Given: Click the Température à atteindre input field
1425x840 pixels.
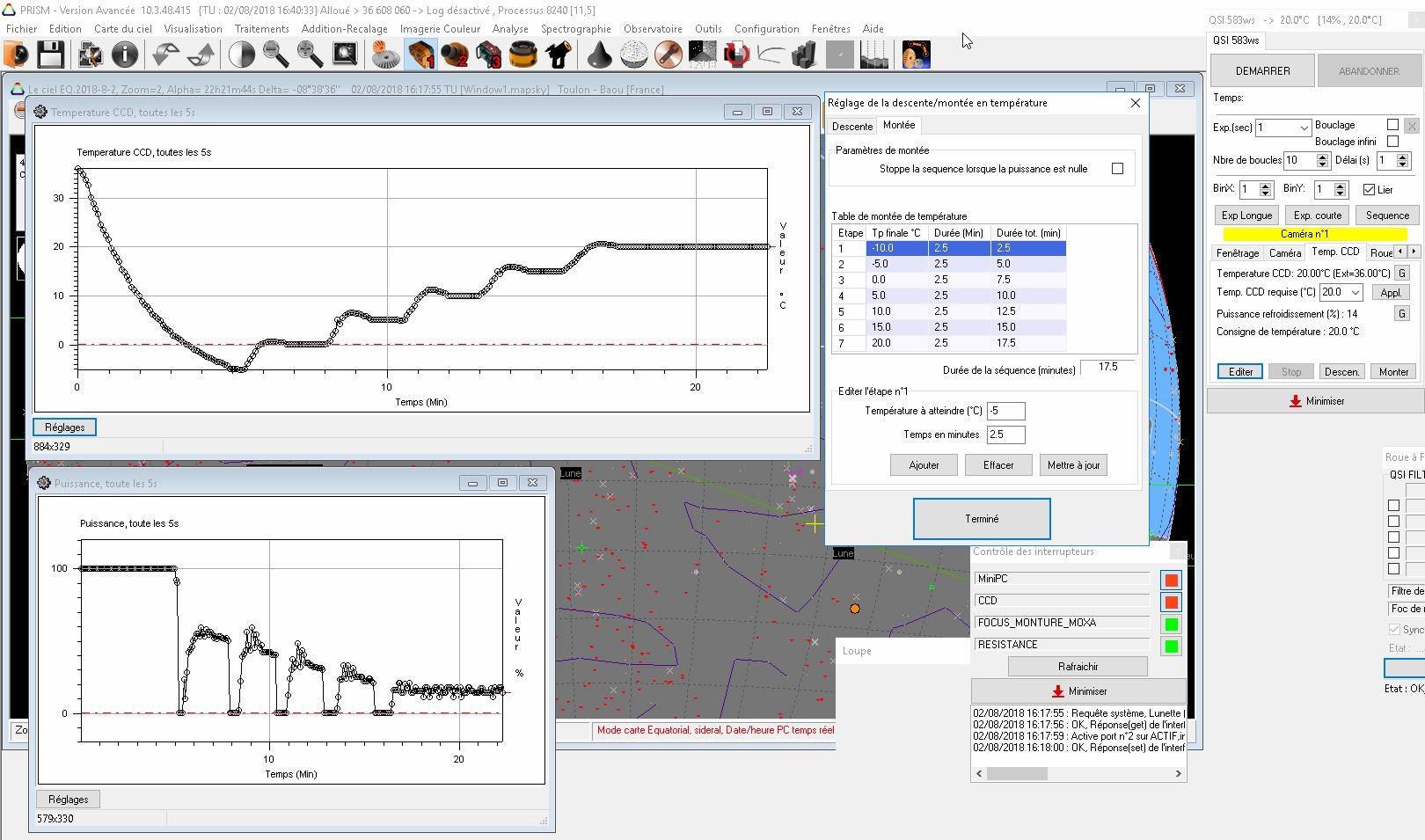Looking at the screenshot, I should click(1005, 411).
